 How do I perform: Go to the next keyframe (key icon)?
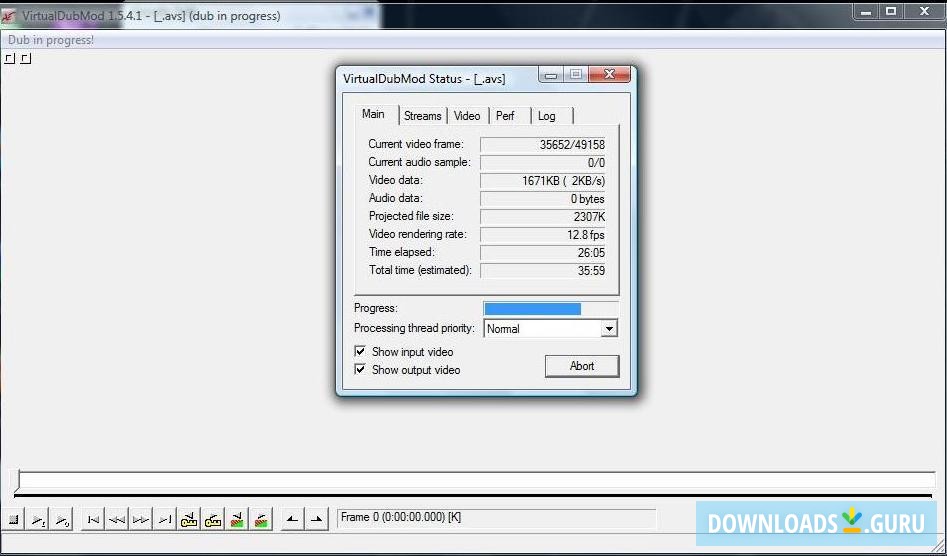tap(213, 519)
